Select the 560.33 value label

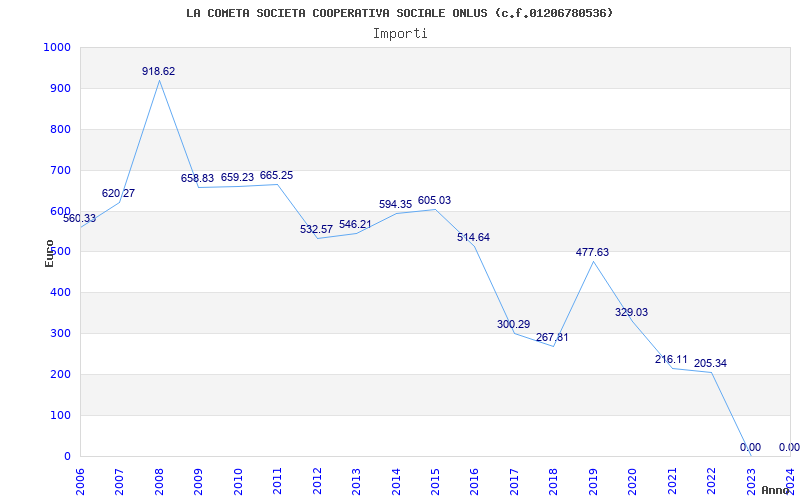pos(79,218)
